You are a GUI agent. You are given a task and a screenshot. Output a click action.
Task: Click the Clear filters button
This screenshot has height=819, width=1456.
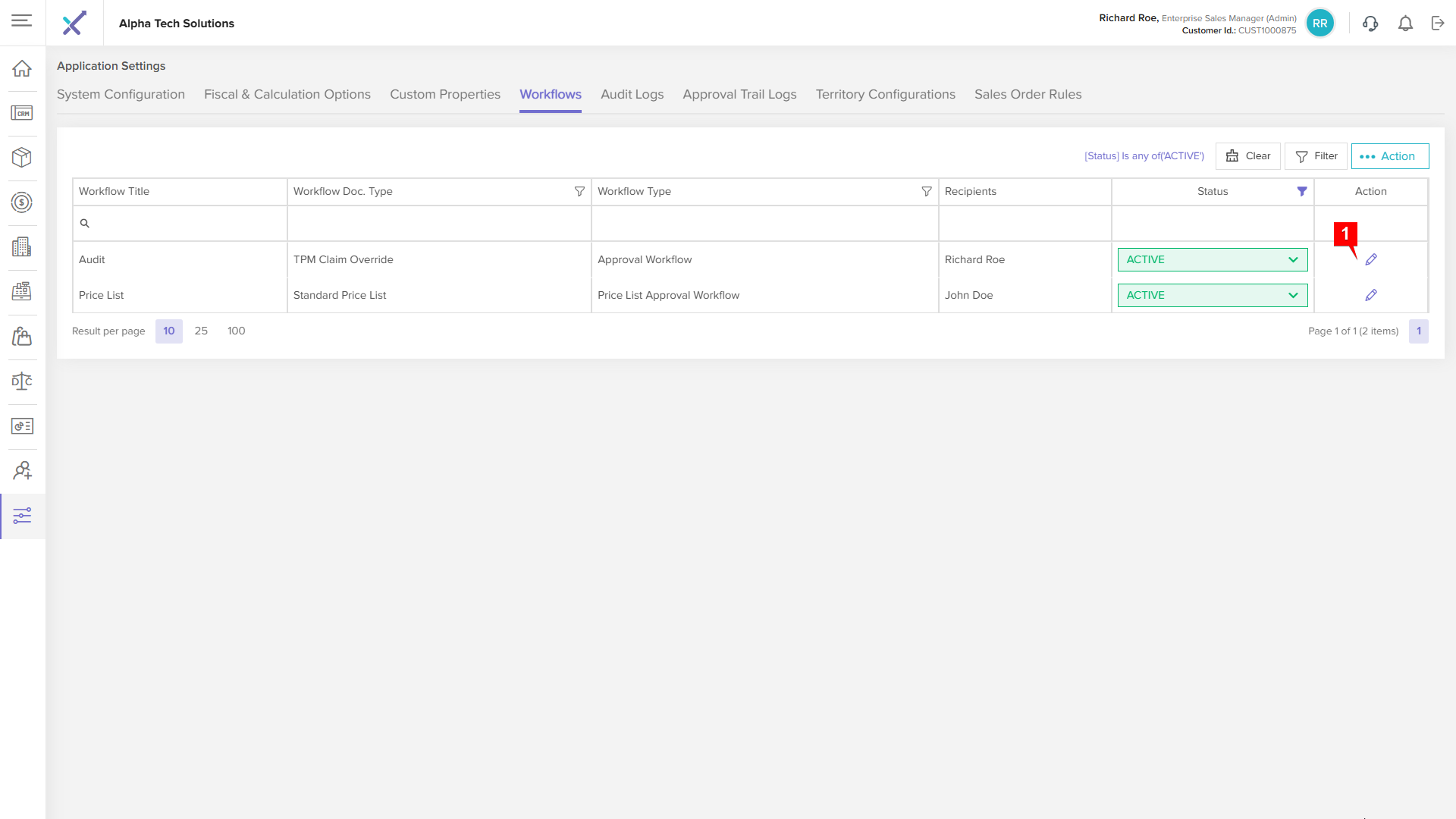(1247, 156)
